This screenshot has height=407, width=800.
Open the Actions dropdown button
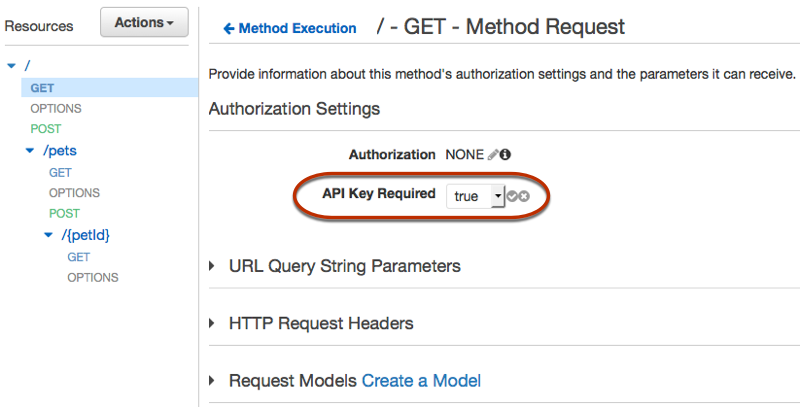pos(144,22)
